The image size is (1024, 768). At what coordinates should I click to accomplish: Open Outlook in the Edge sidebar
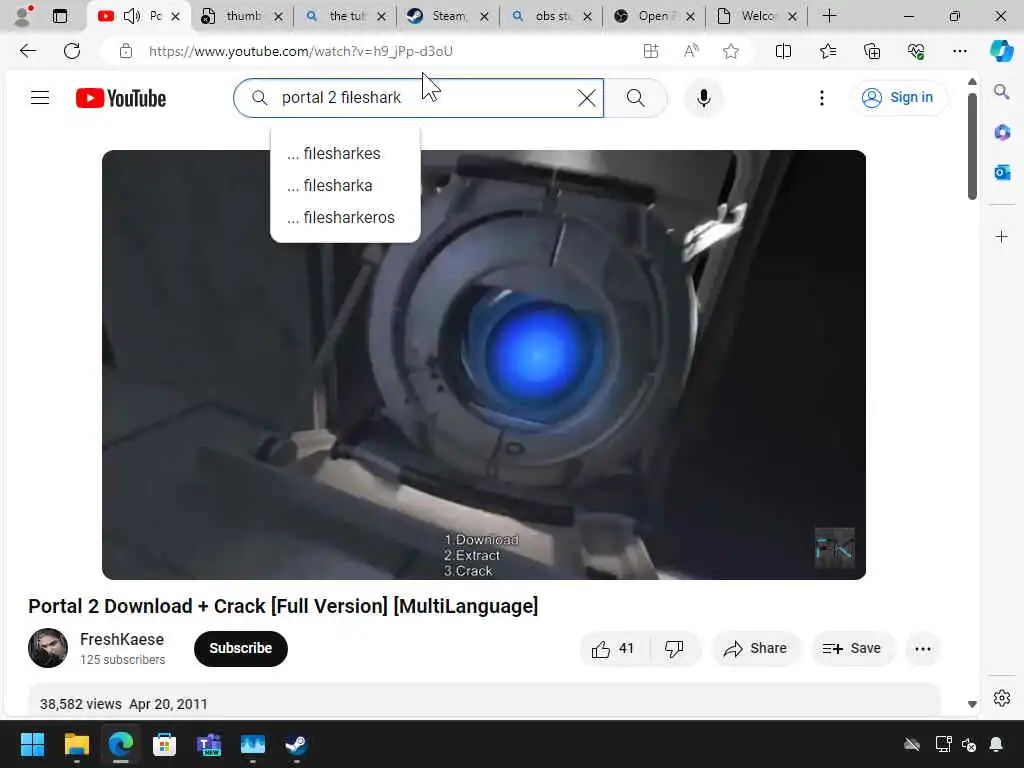click(1001, 172)
